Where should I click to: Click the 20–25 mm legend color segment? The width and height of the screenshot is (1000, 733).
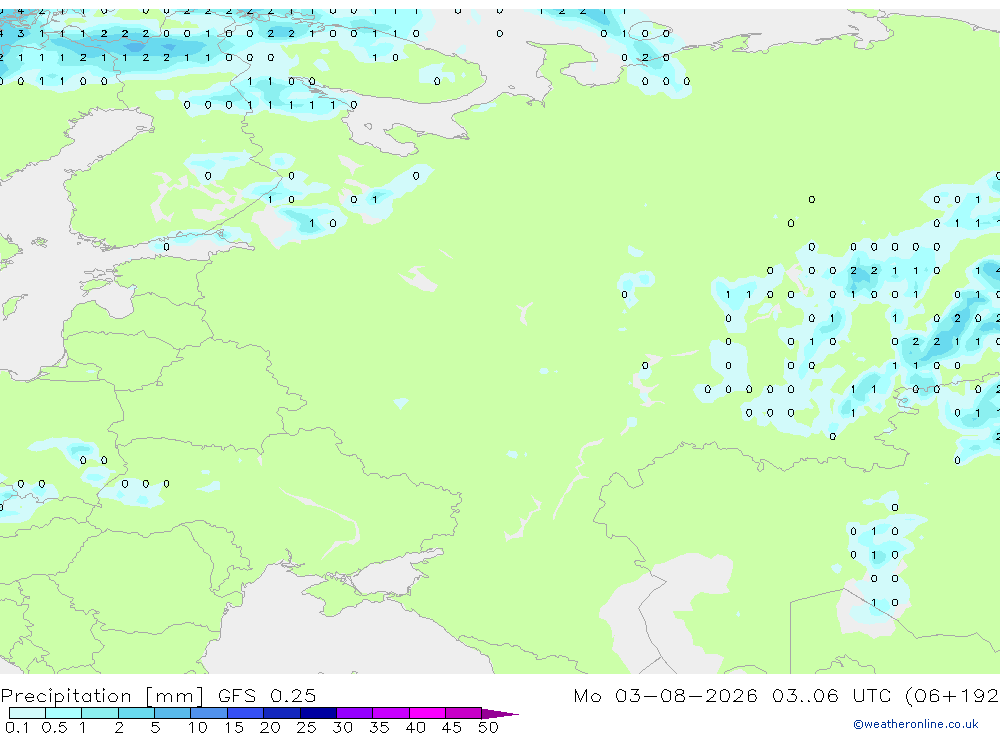pos(282,713)
